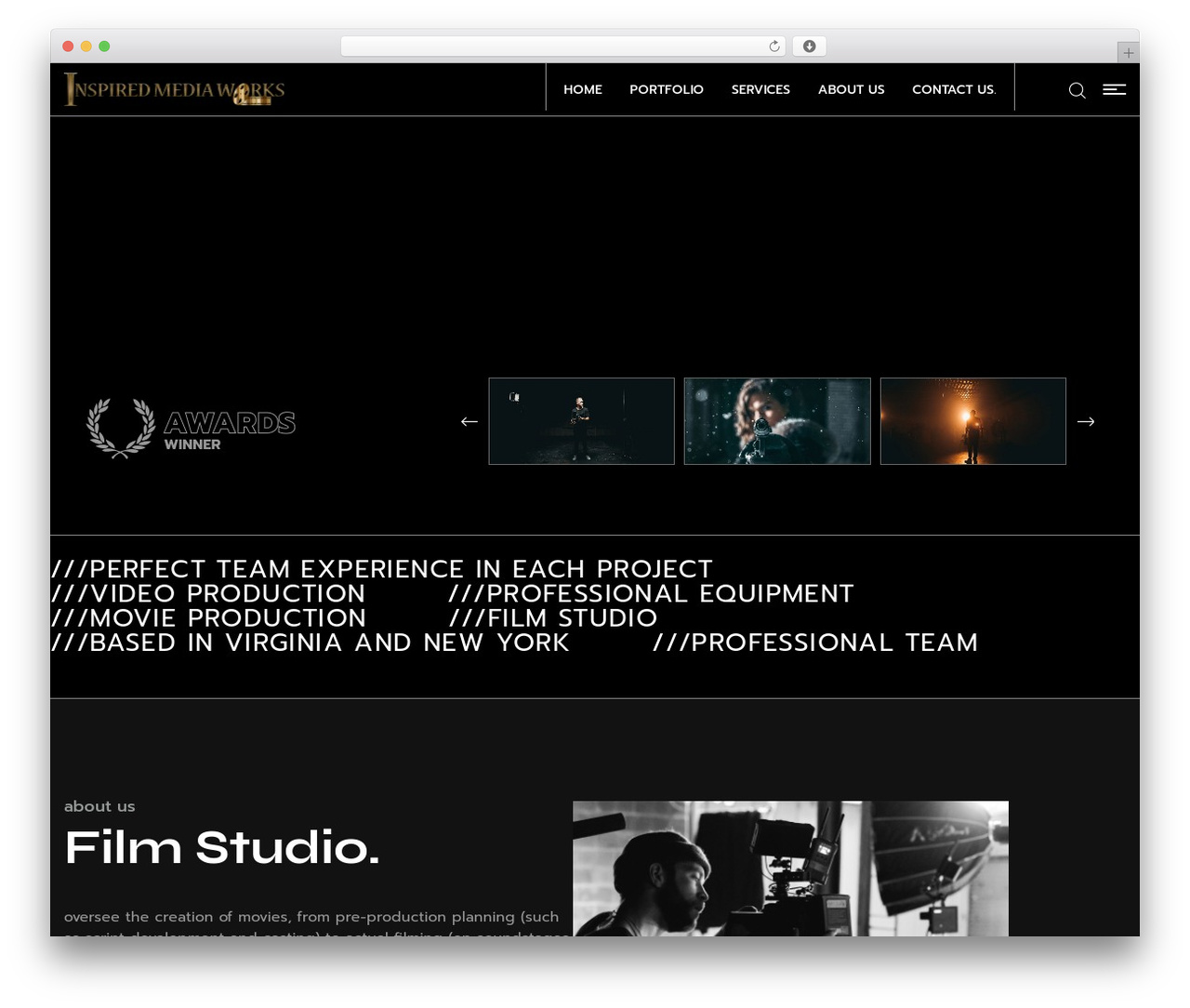The image size is (1190, 1008).
Task: Open the Portfolio menu item
Action: click(x=667, y=89)
